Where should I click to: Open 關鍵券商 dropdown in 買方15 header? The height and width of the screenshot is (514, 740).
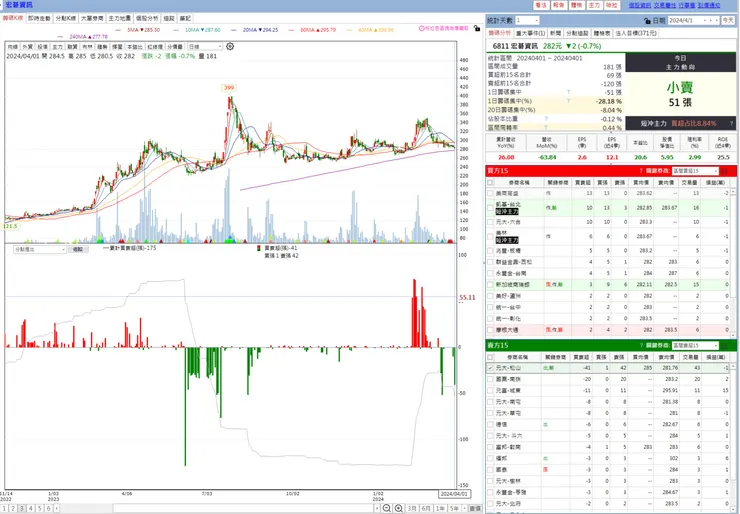click(695, 171)
